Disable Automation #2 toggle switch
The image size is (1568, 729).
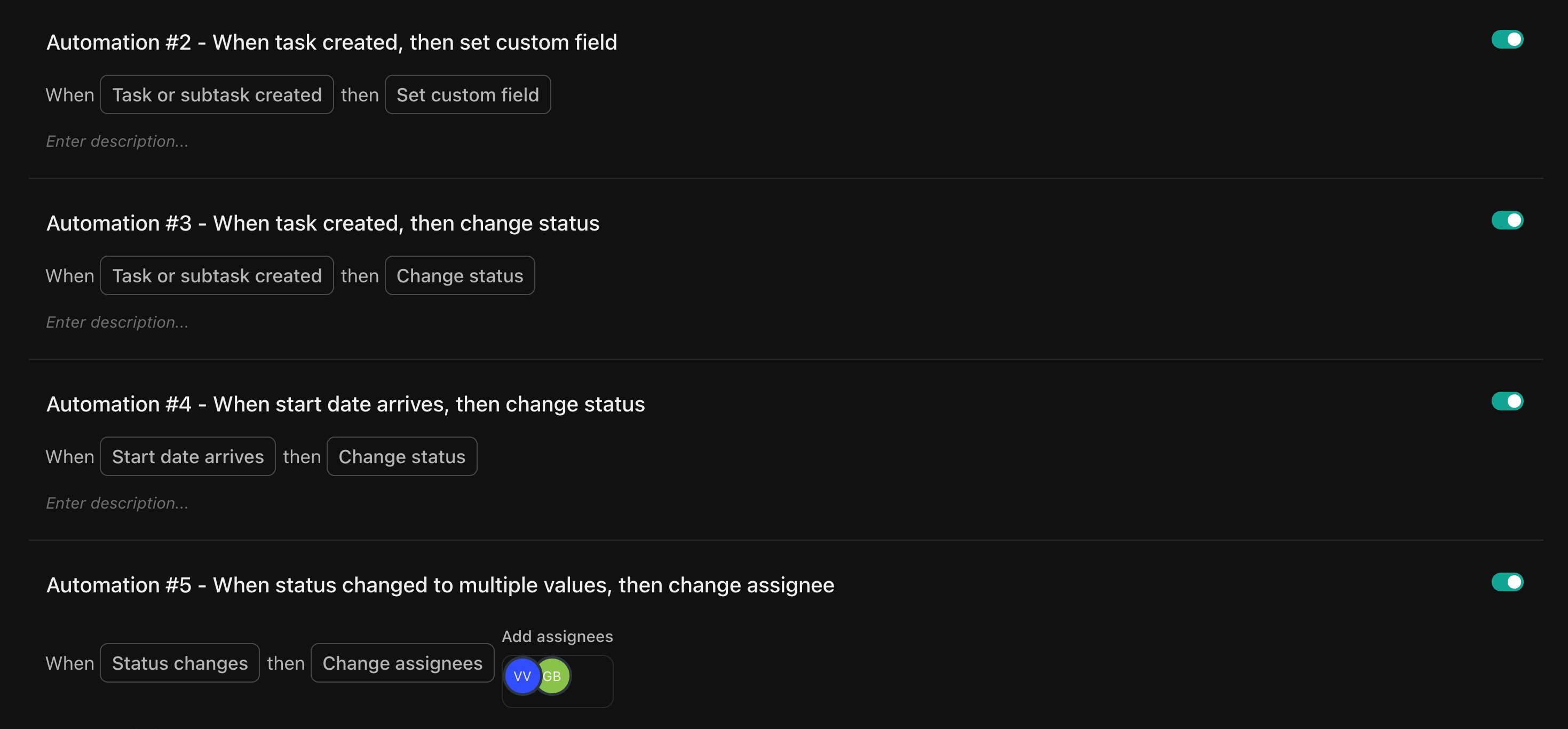(1507, 39)
